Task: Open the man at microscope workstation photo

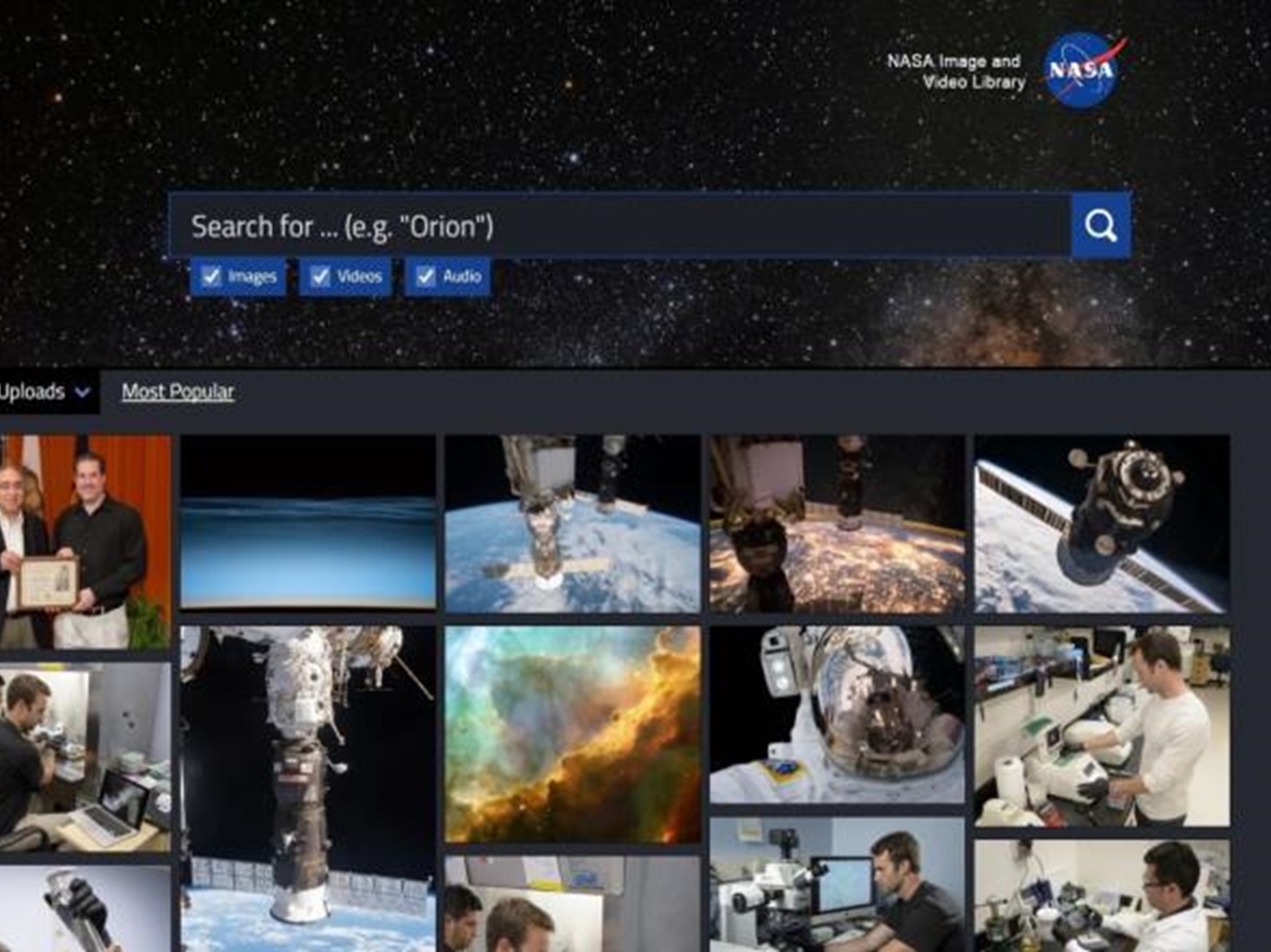Action: coord(837,885)
